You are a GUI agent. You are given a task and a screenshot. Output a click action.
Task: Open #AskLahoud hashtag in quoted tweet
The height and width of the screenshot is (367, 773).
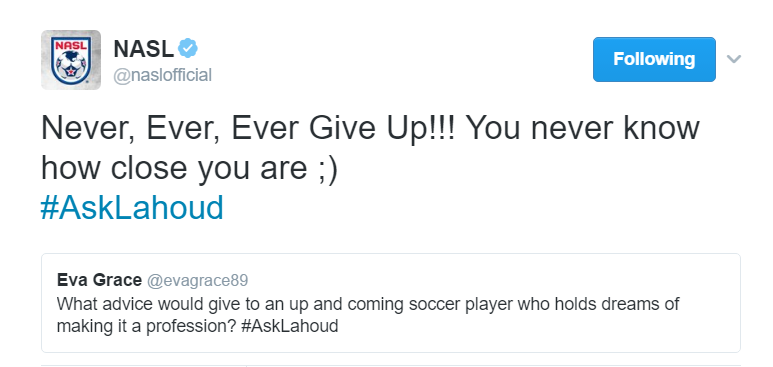290,327
